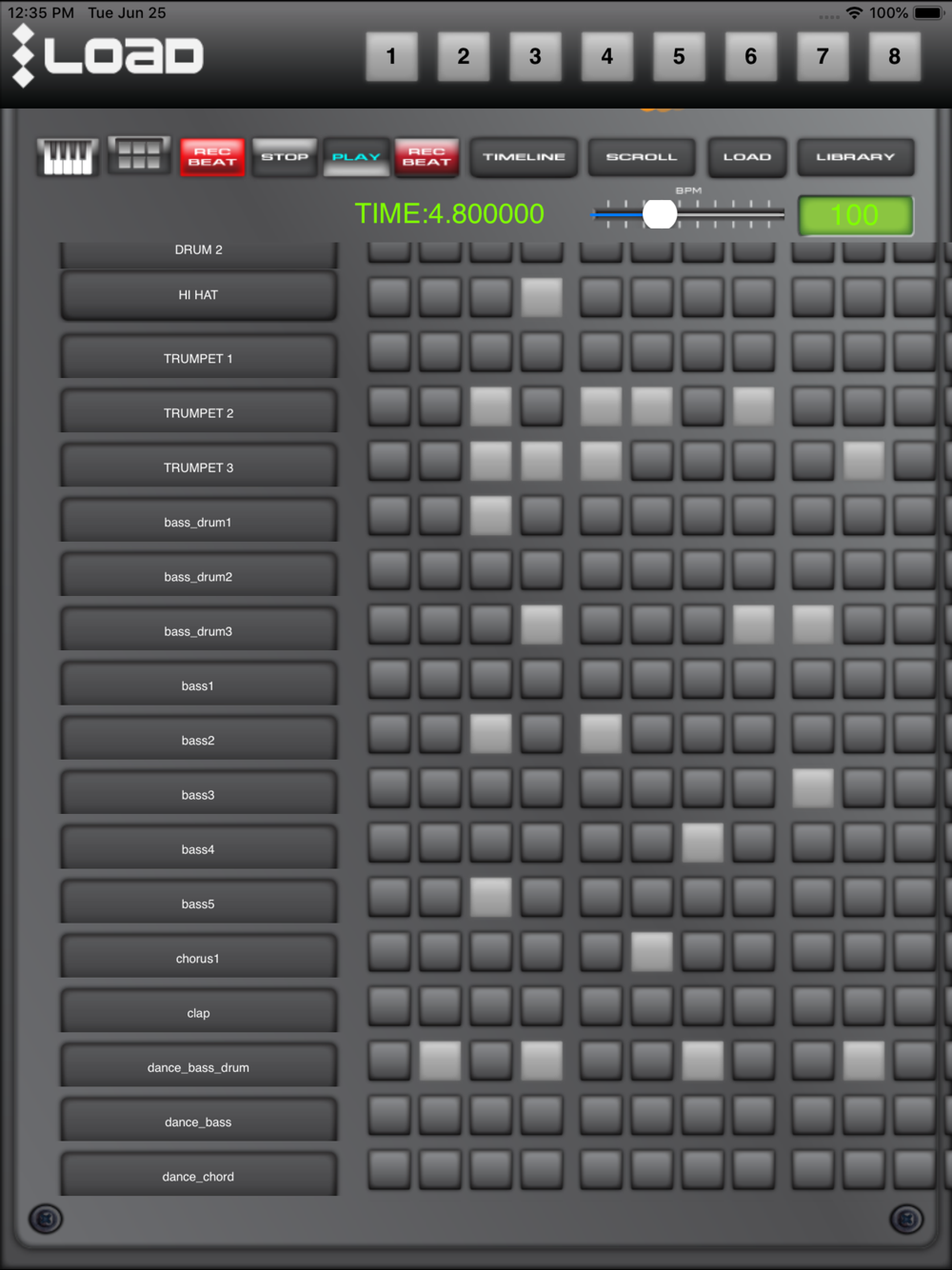Tap the green BPM value field 100

[x=855, y=215]
